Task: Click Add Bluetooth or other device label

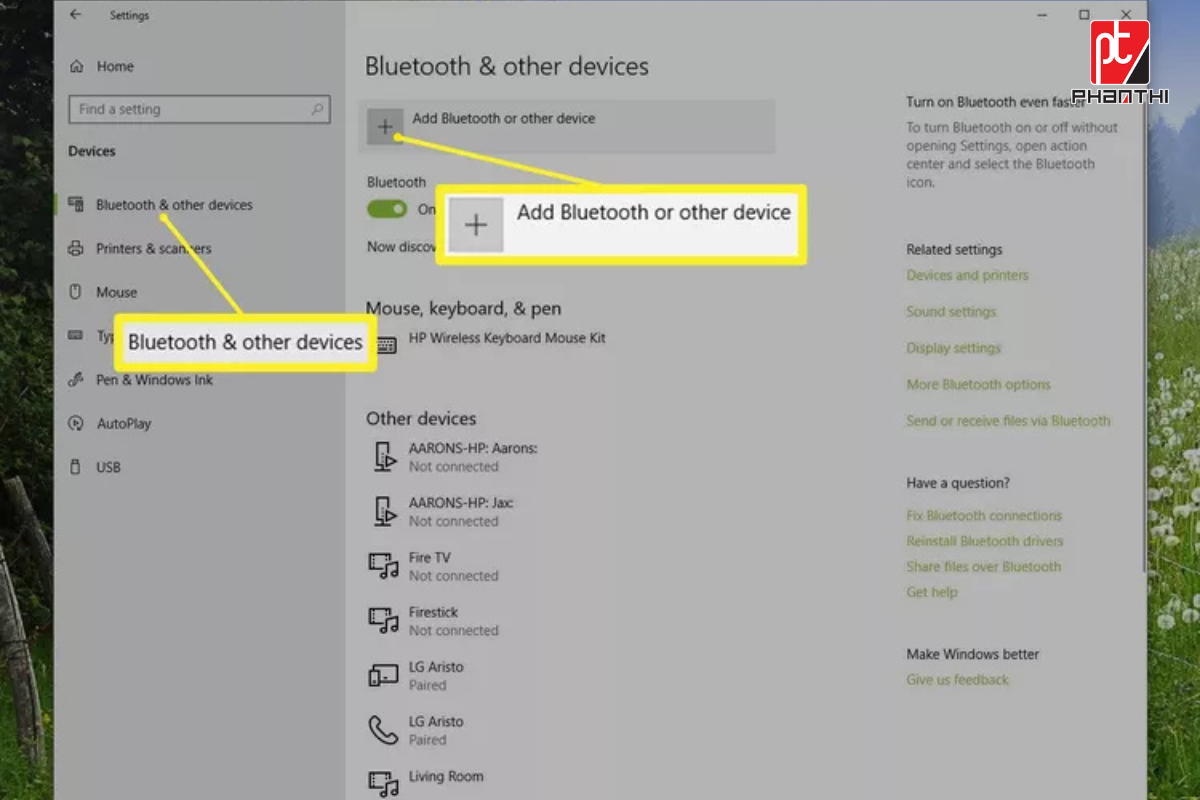Action: click(503, 118)
